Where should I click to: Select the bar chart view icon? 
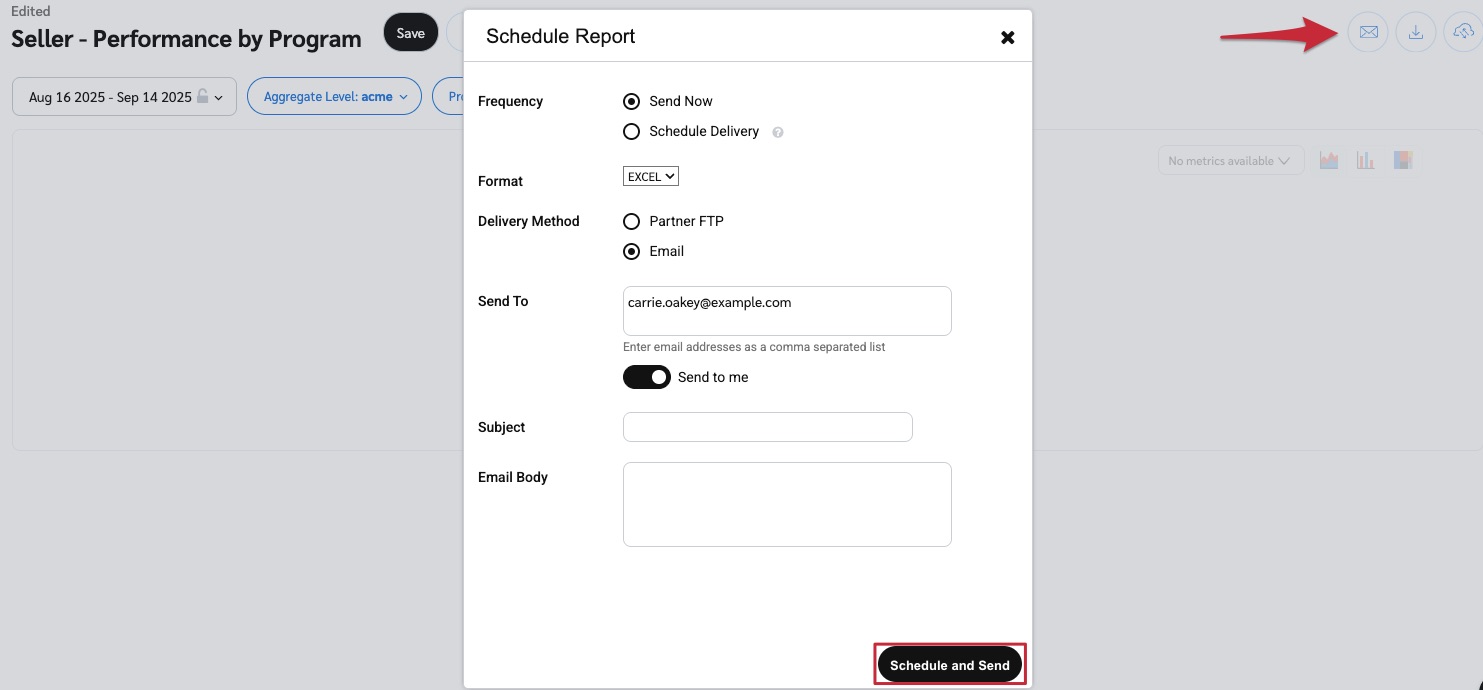click(x=1365, y=160)
